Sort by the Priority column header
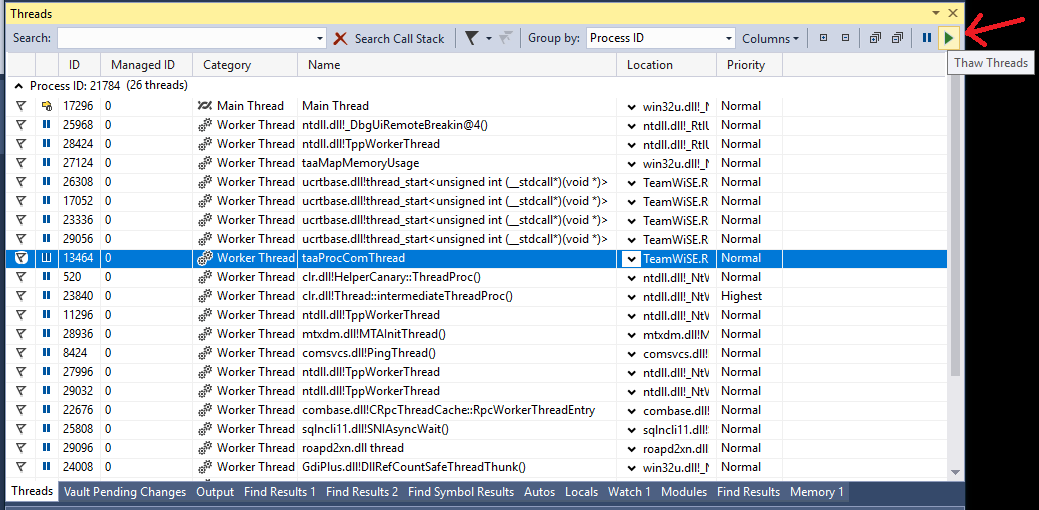The width and height of the screenshot is (1039, 510). tap(749, 65)
